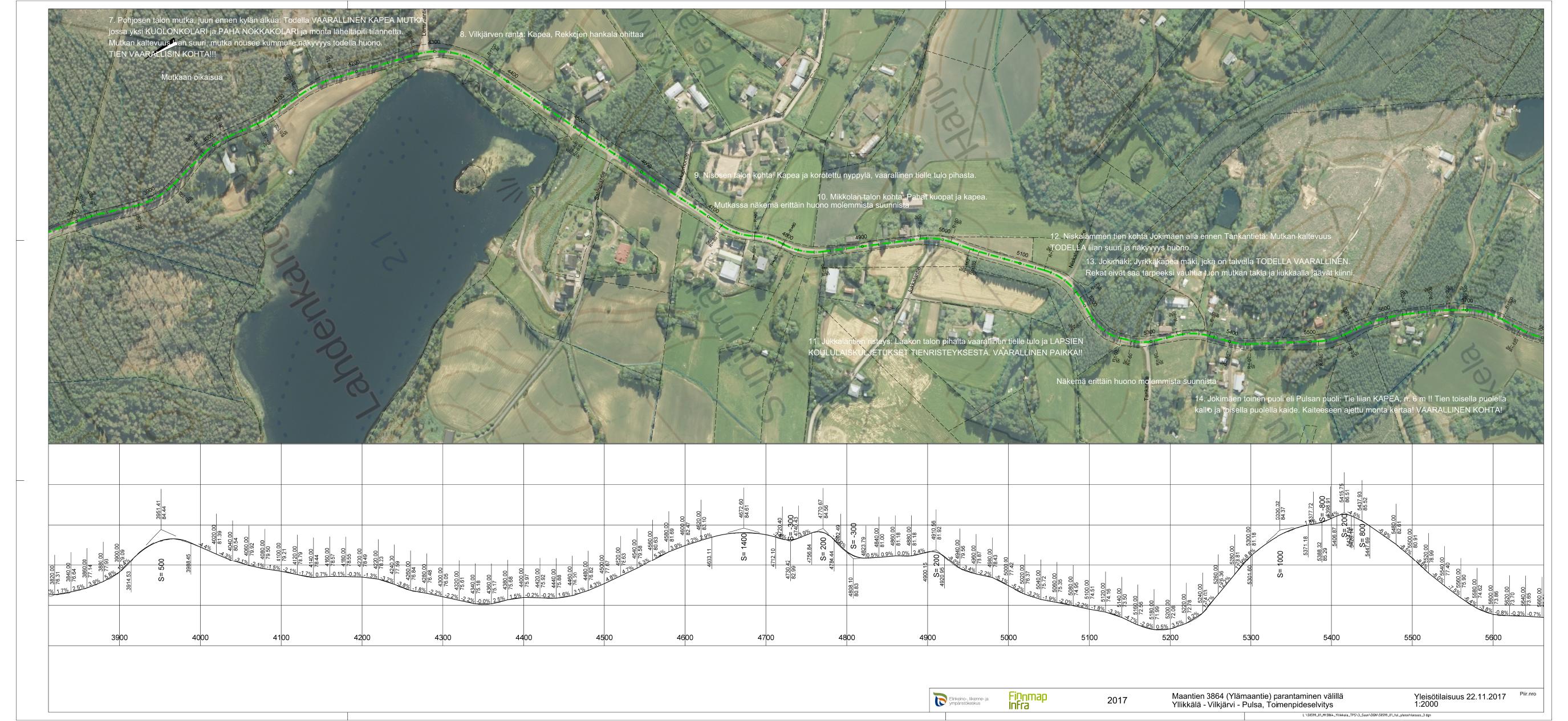This screenshot has width=1568, height=721.
Task: Click station label 4000 on the profile axis
Action: point(200,638)
